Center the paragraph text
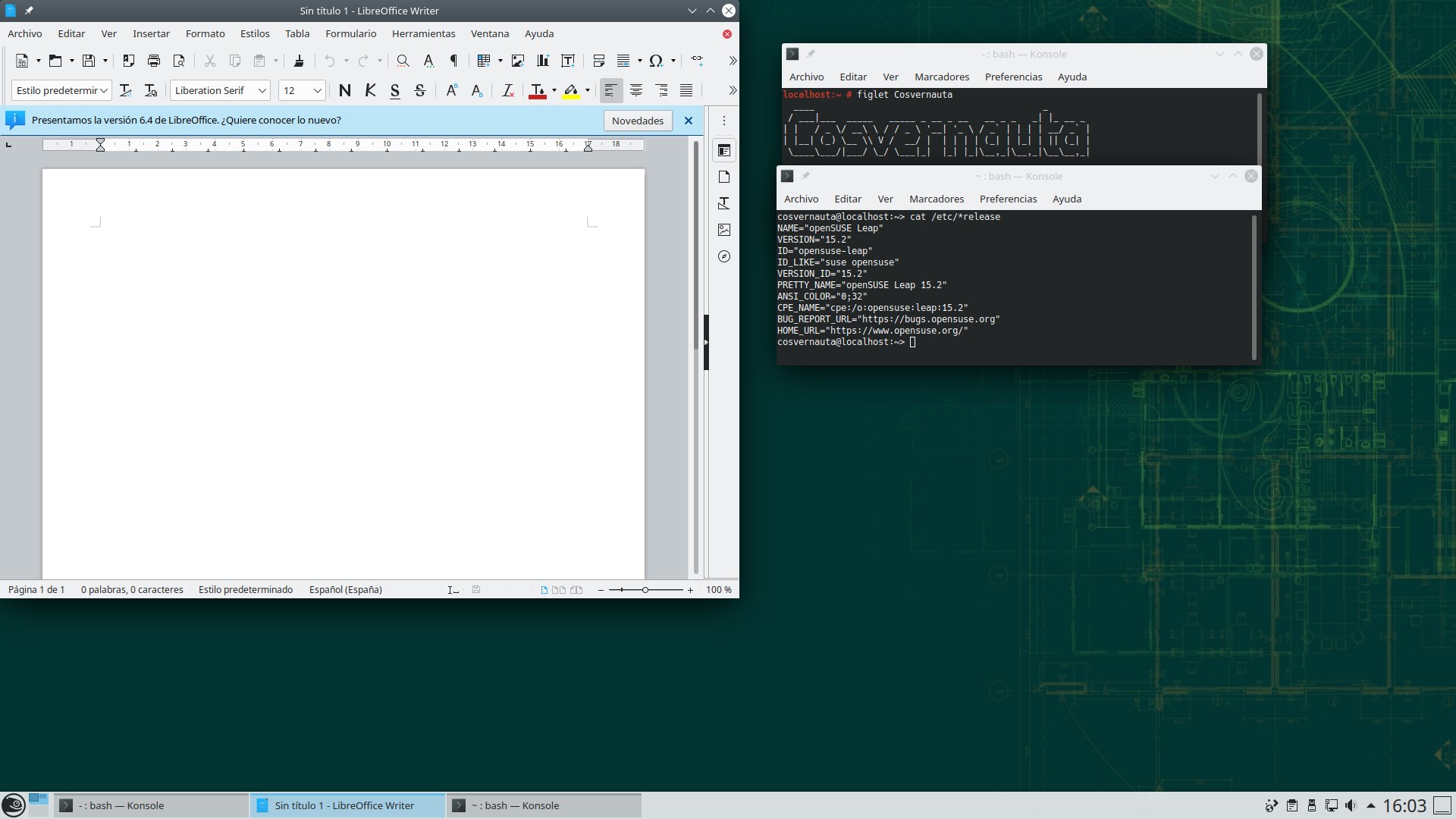Image resolution: width=1456 pixels, height=819 pixels. (636, 90)
